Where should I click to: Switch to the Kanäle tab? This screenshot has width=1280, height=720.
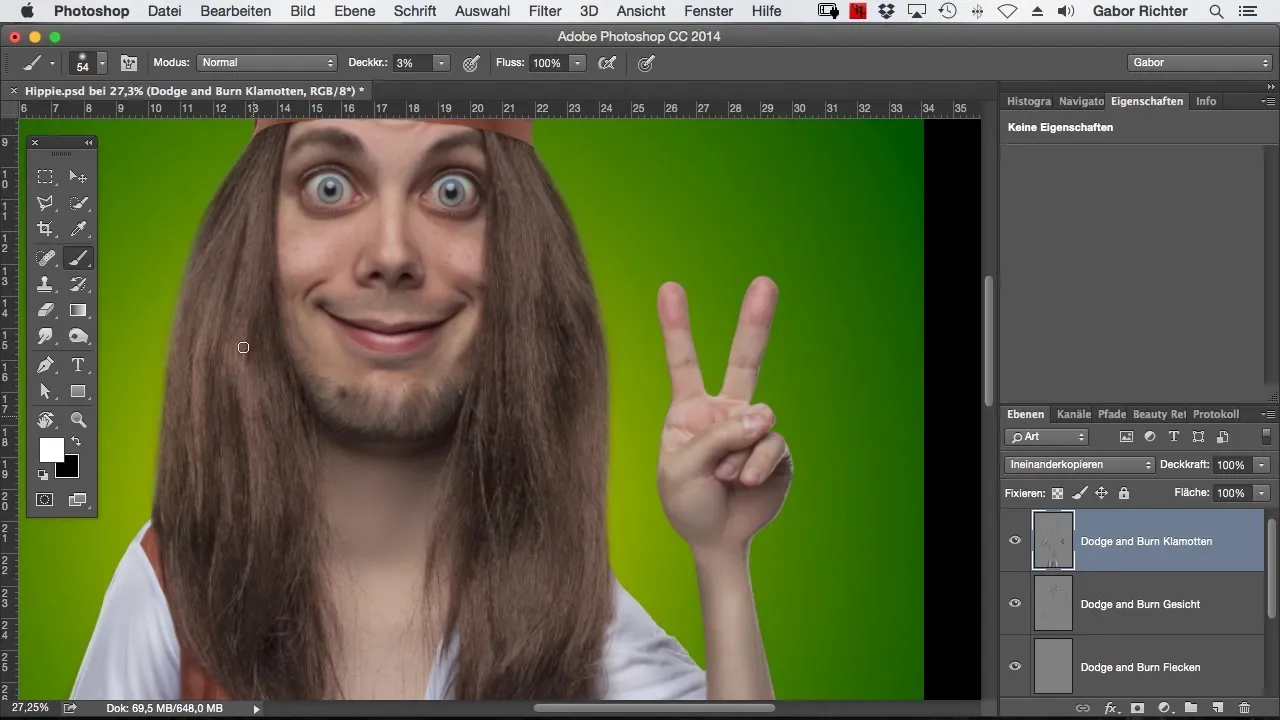point(1074,414)
